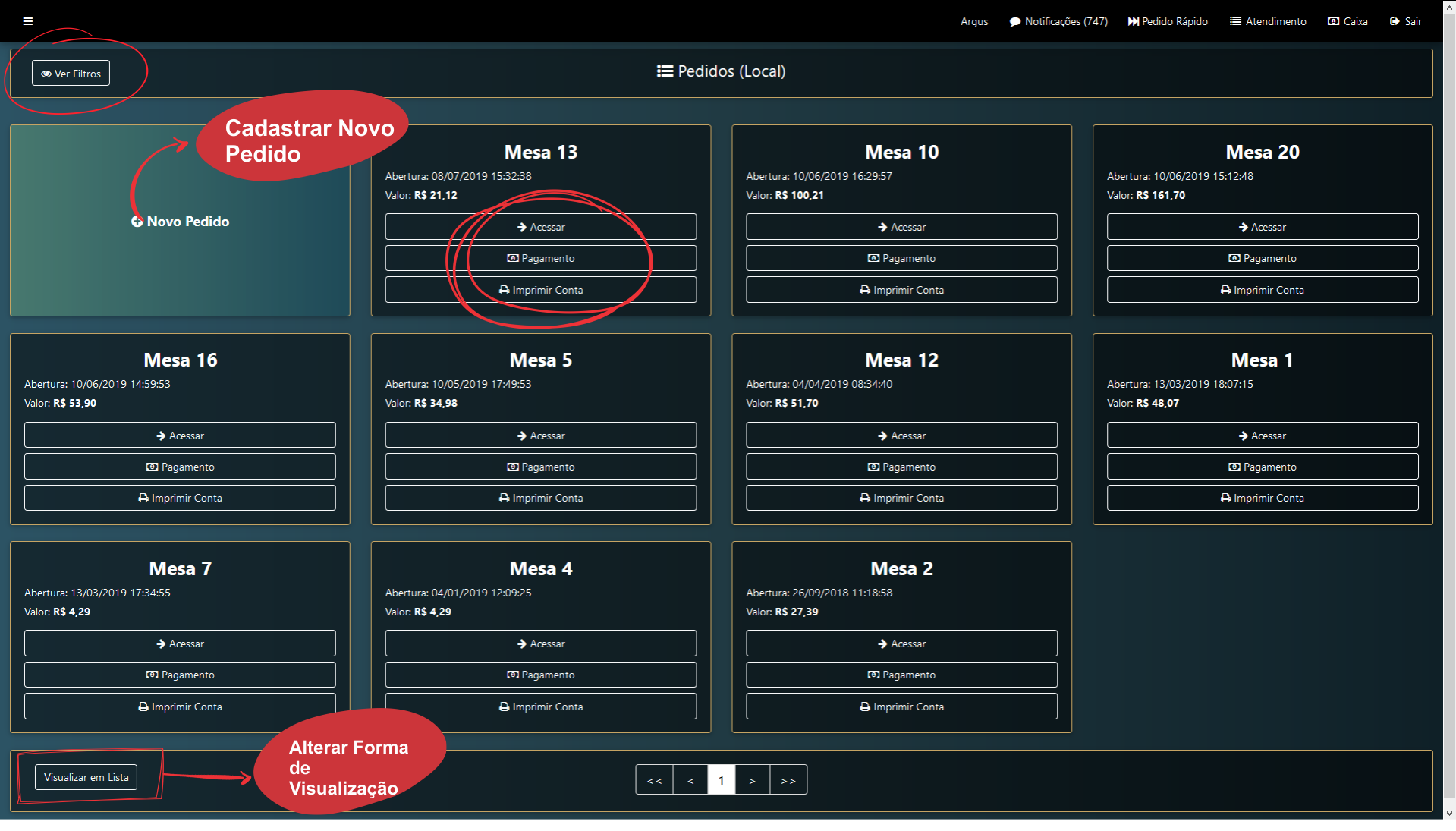The height and width of the screenshot is (831, 1456).
Task: Switch view with Visualizar em Lista
Action: click(x=86, y=777)
